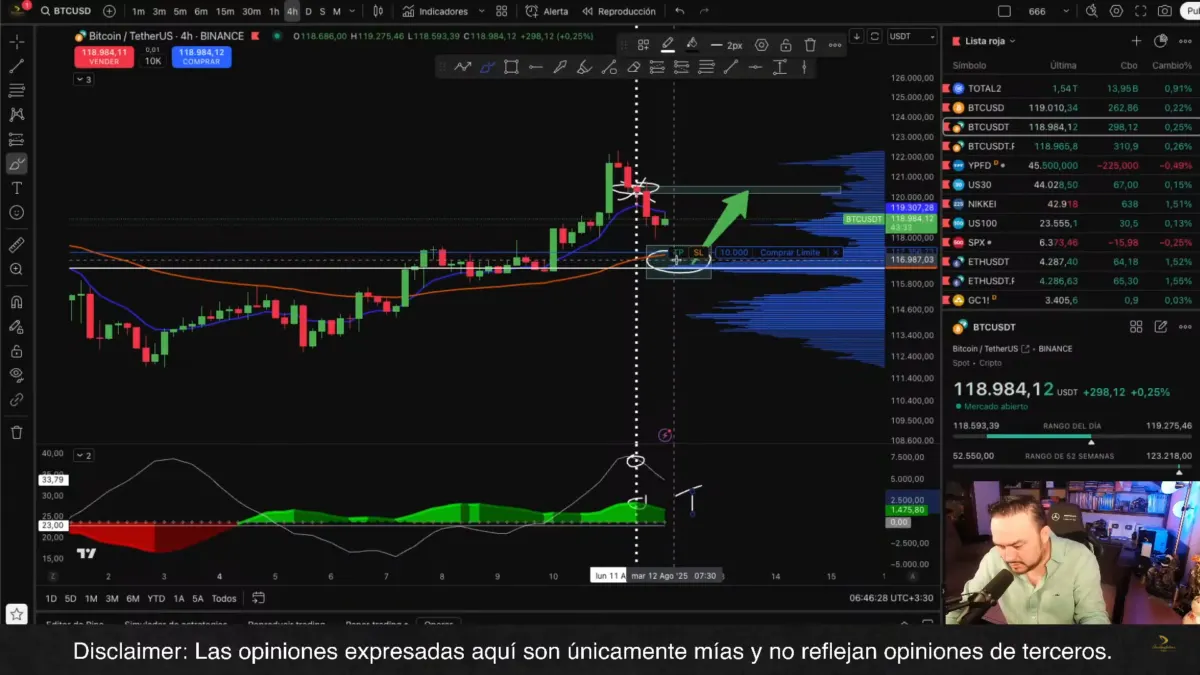
Task: Click the BTCUSD symbol search box
Action: (x=68, y=11)
